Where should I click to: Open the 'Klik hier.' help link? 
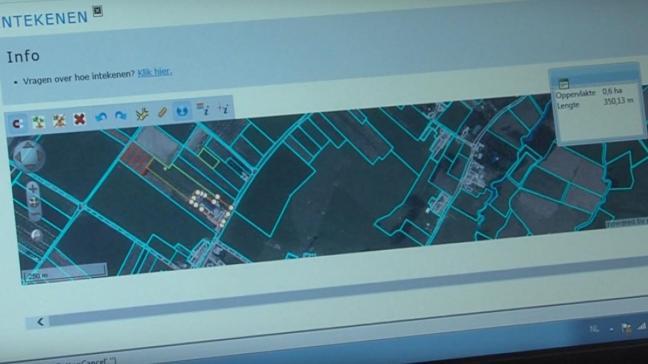155,72
